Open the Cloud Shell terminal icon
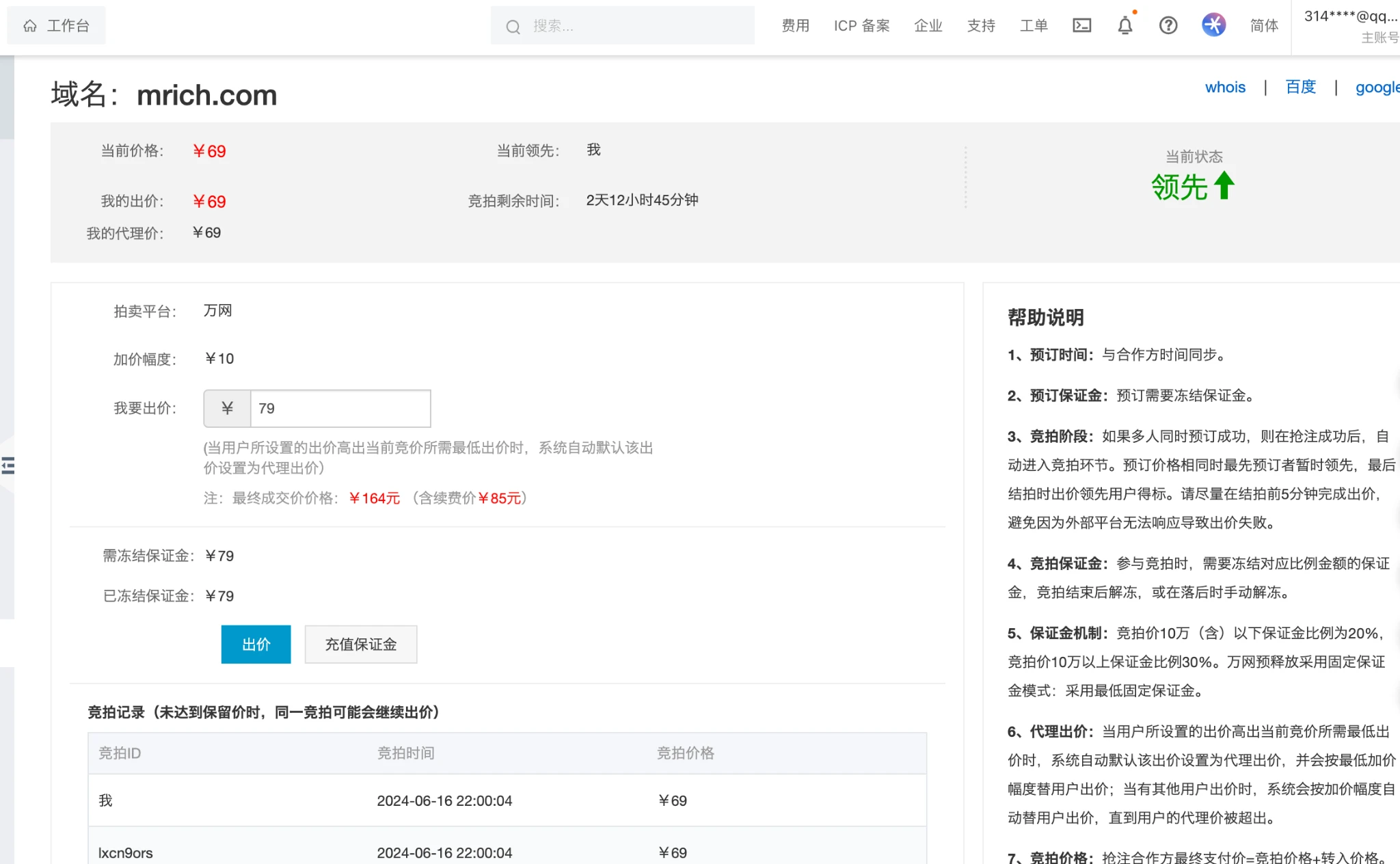This screenshot has height=864, width=1400. pos(1081,26)
